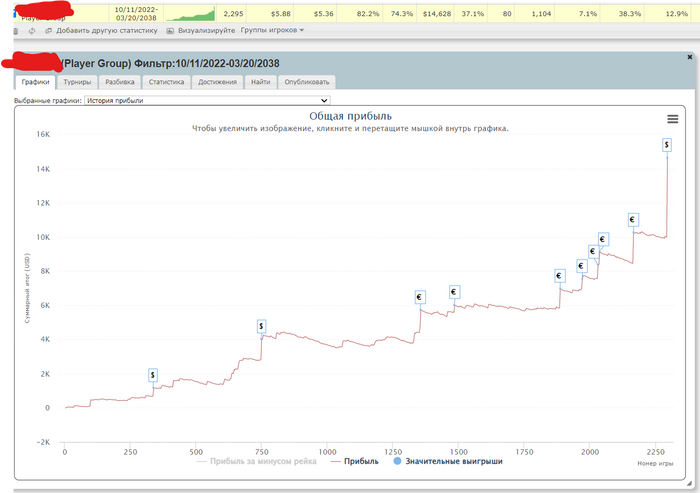
Task: Click the resize grip at panel corner
Action: pyautogui.click(x=690, y=483)
